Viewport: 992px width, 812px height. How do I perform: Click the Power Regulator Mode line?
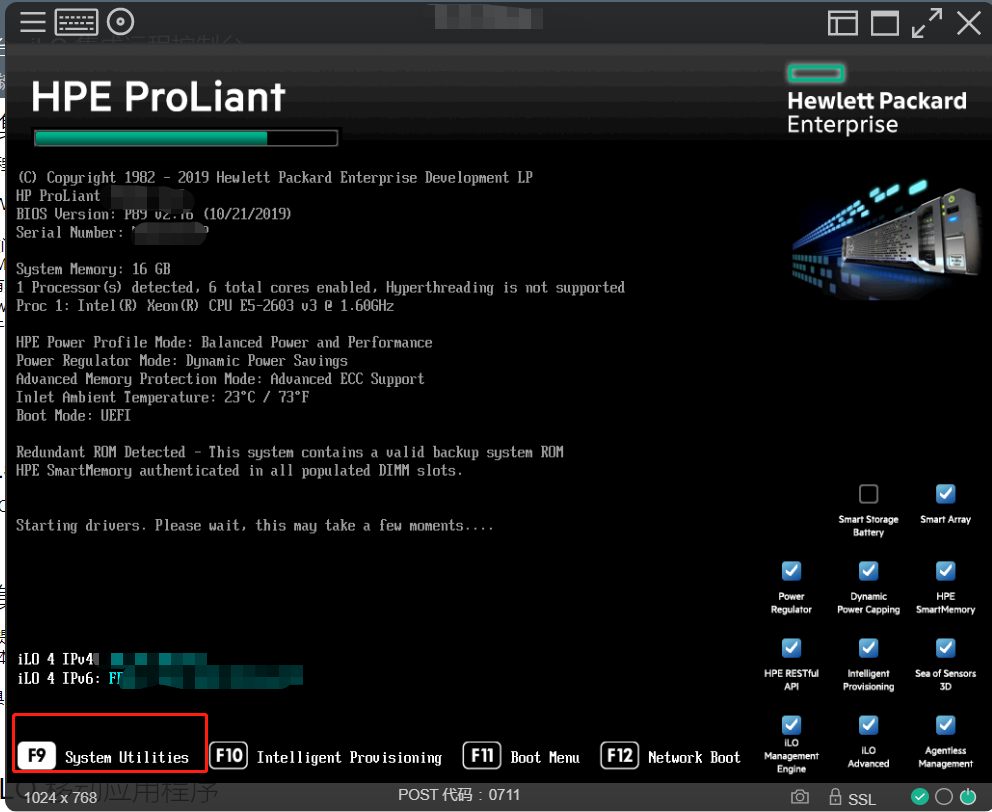[x=182, y=361]
